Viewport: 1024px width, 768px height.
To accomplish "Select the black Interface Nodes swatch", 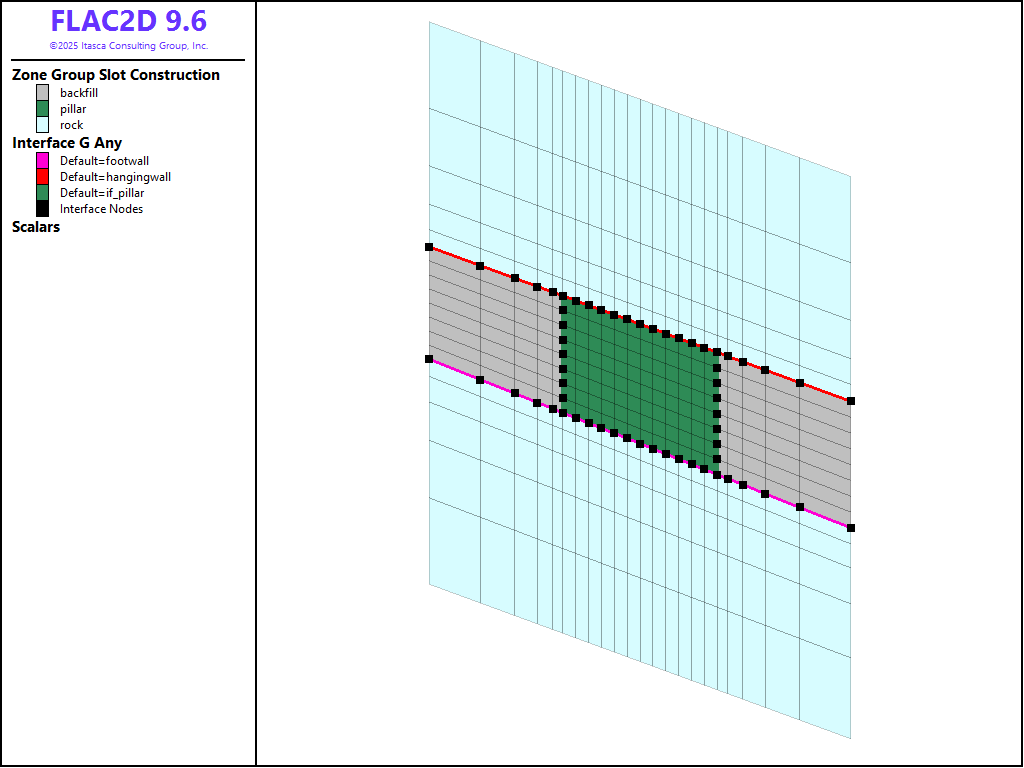I will tap(42, 209).
